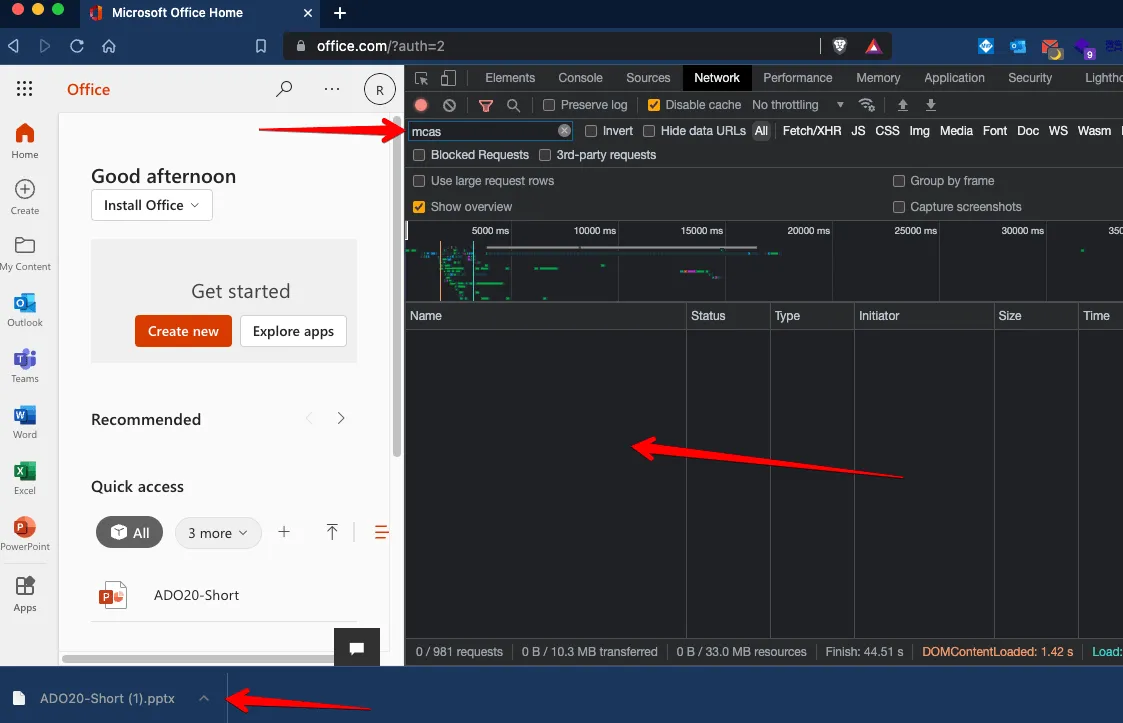Click the DevTools record network log button

pos(421,105)
